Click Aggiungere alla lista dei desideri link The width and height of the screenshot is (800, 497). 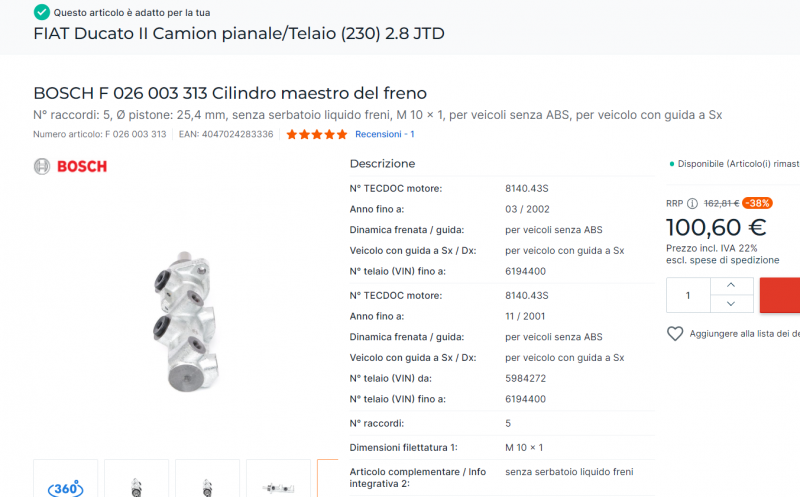click(745, 334)
